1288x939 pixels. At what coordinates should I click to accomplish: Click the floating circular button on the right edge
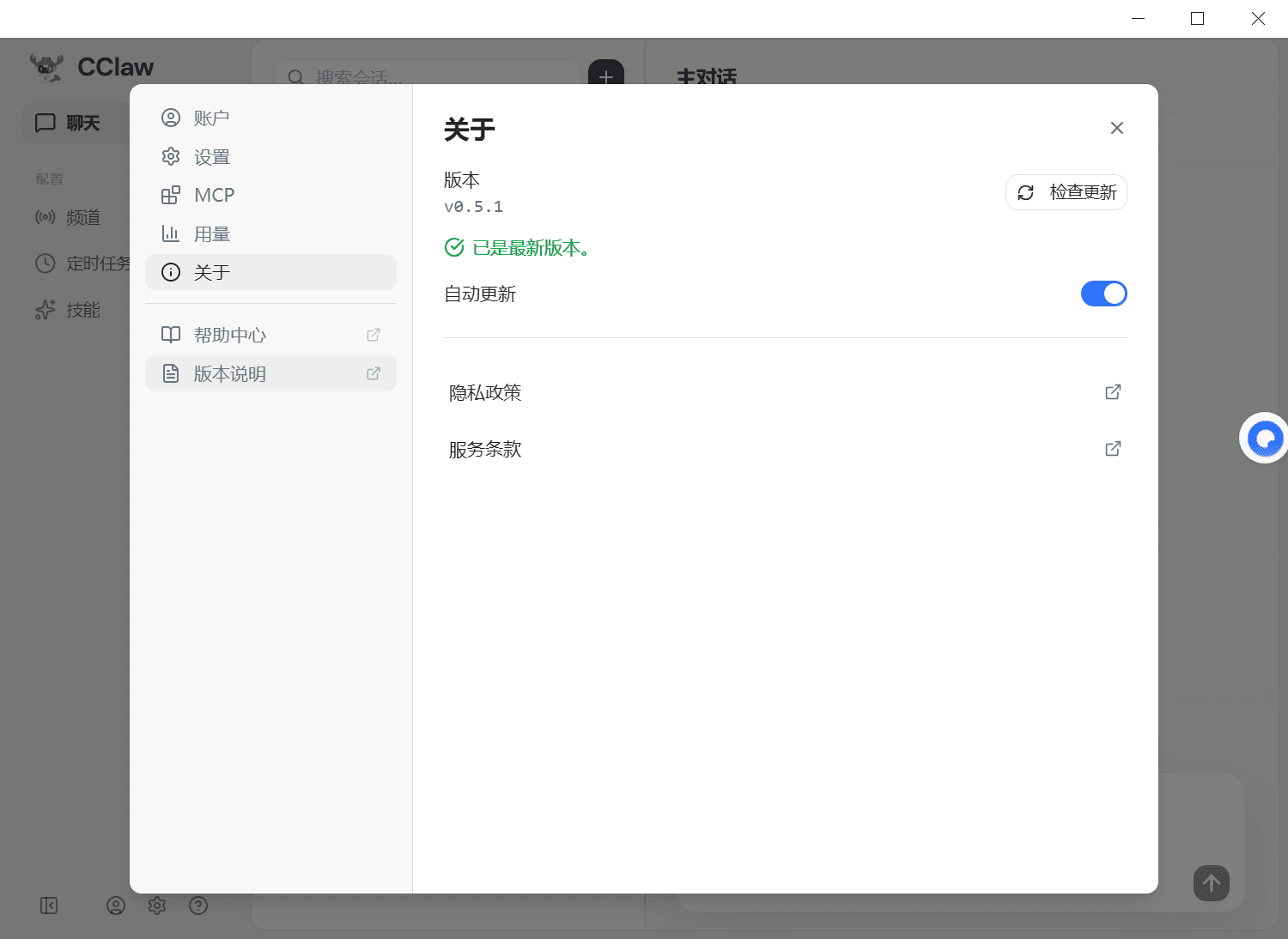pyautogui.click(x=1264, y=438)
